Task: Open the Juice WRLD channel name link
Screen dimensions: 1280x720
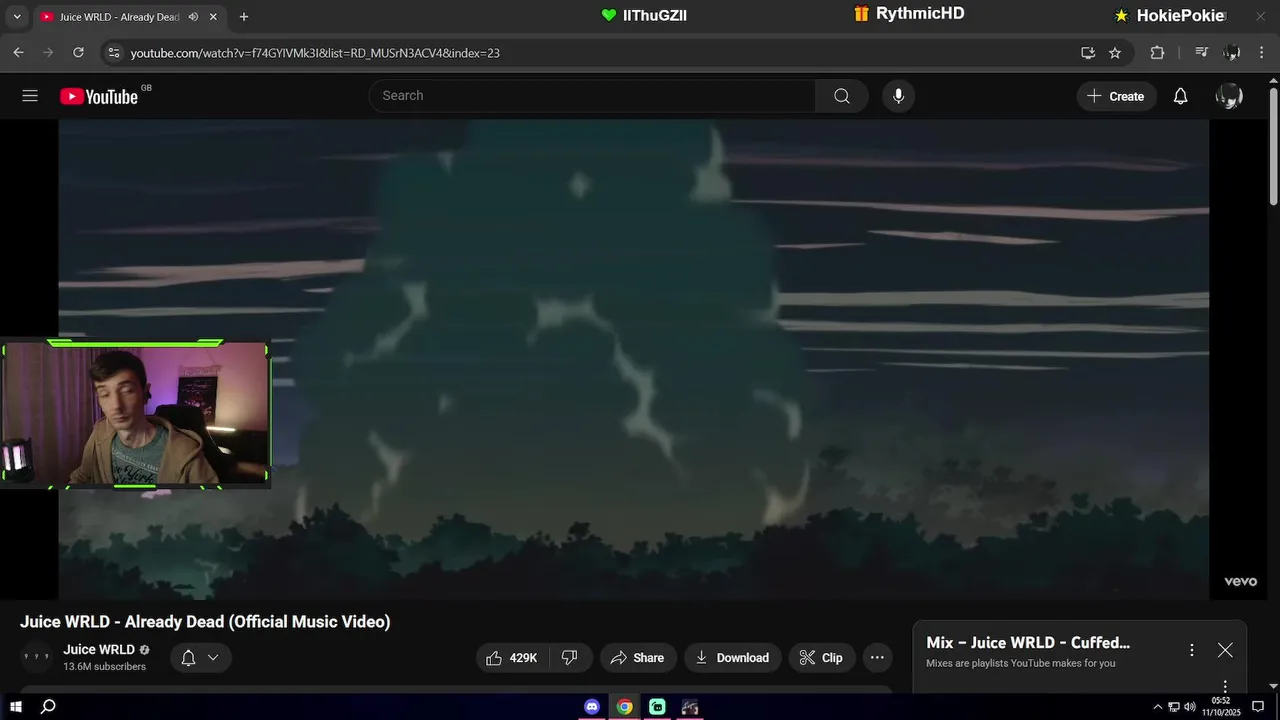Action: pos(98,650)
